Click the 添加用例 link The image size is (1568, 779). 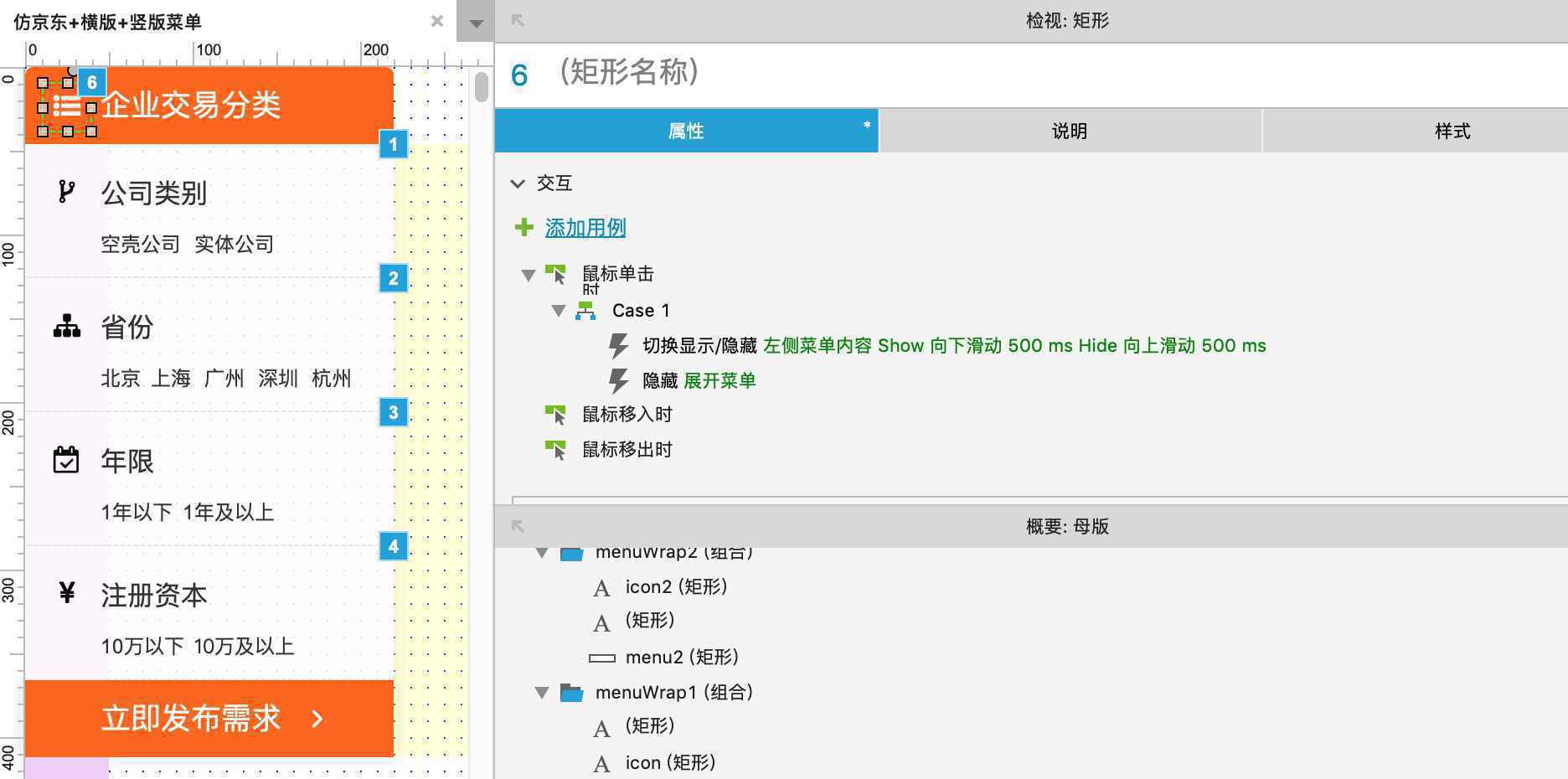pyautogui.click(x=585, y=227)
